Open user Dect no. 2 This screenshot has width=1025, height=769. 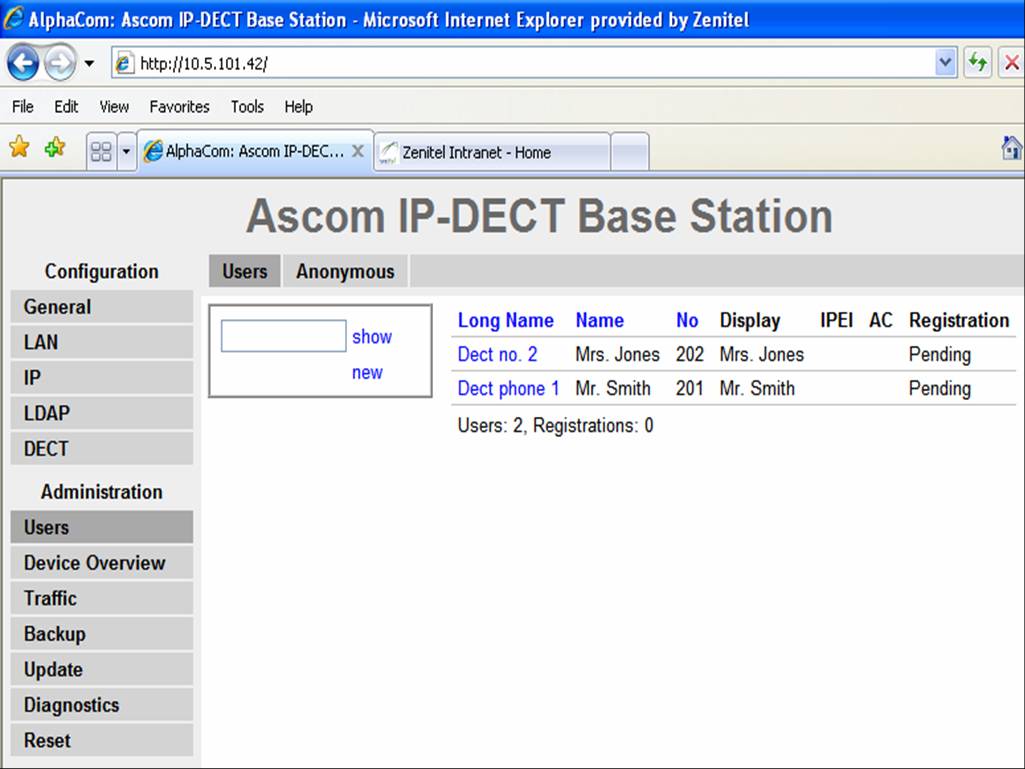(x=496, y=354)
